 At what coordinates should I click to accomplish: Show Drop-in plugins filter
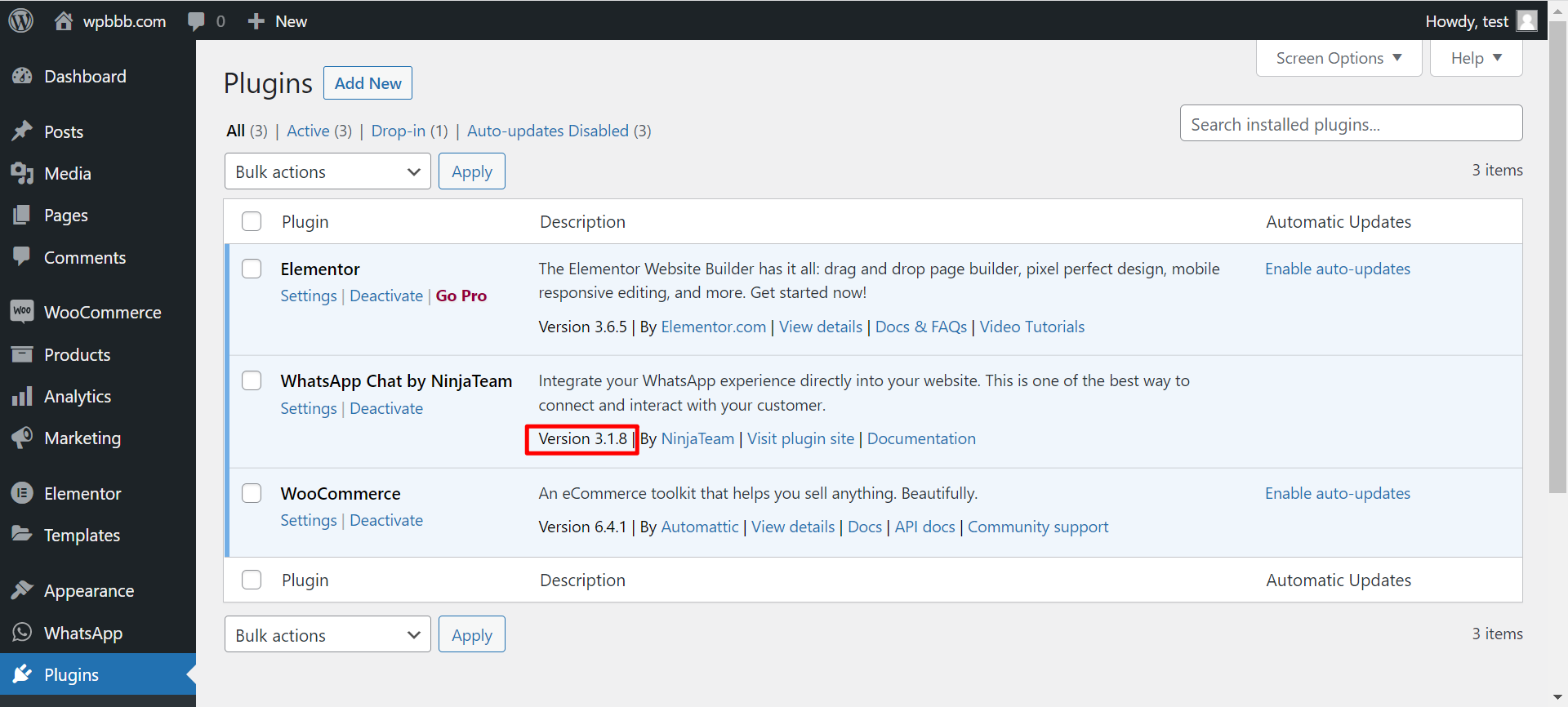point(398,131)
